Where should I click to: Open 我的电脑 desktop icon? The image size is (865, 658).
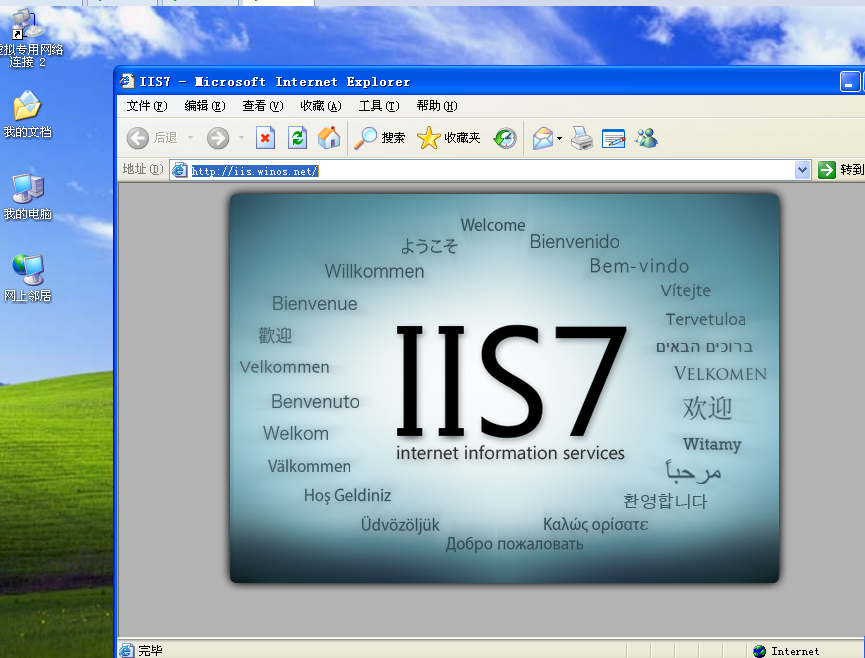[27, 197]
